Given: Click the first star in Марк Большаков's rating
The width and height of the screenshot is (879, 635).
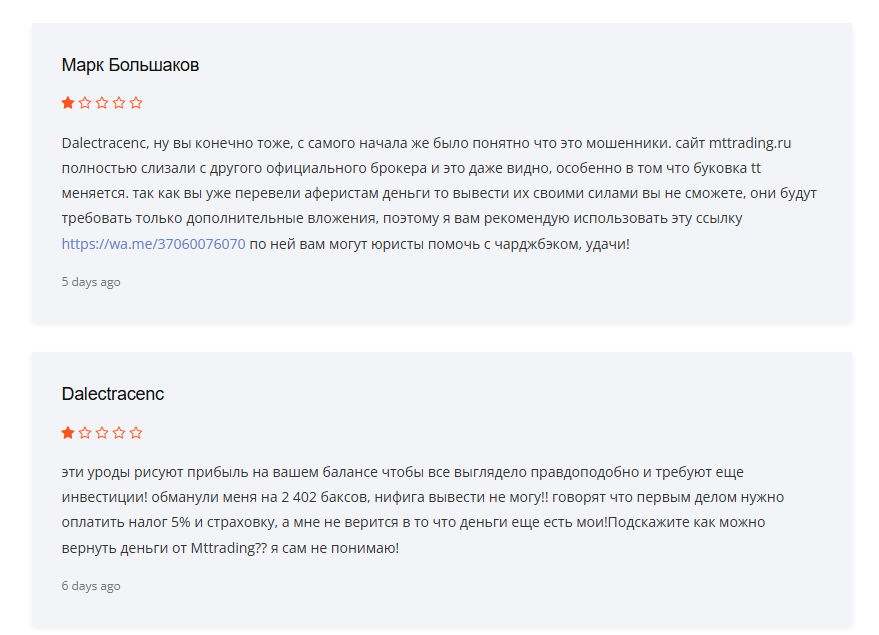Looking at the screenshot, I should click(x=68, y=102).
